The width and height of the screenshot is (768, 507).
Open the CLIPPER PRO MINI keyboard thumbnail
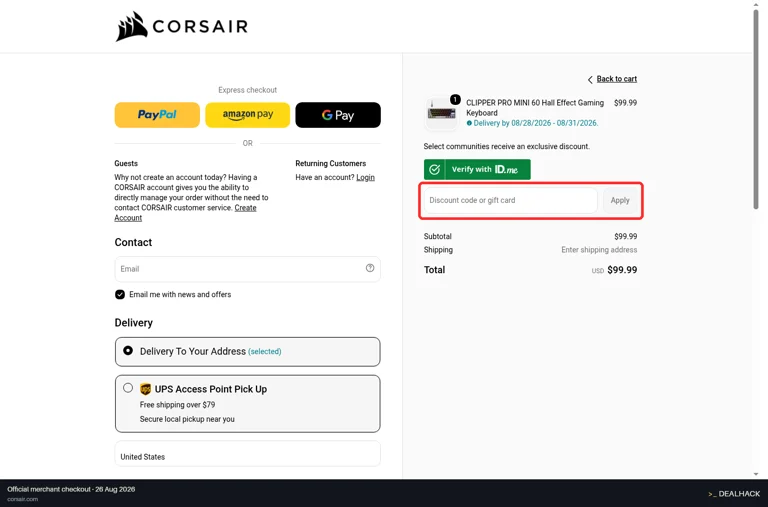[441, 114]
